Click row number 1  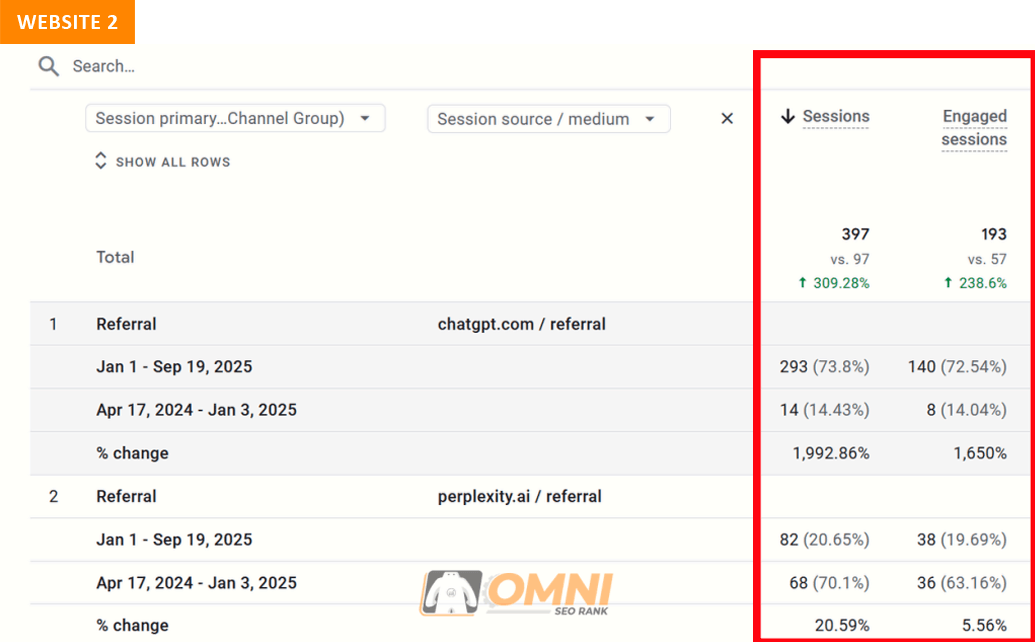53,324
